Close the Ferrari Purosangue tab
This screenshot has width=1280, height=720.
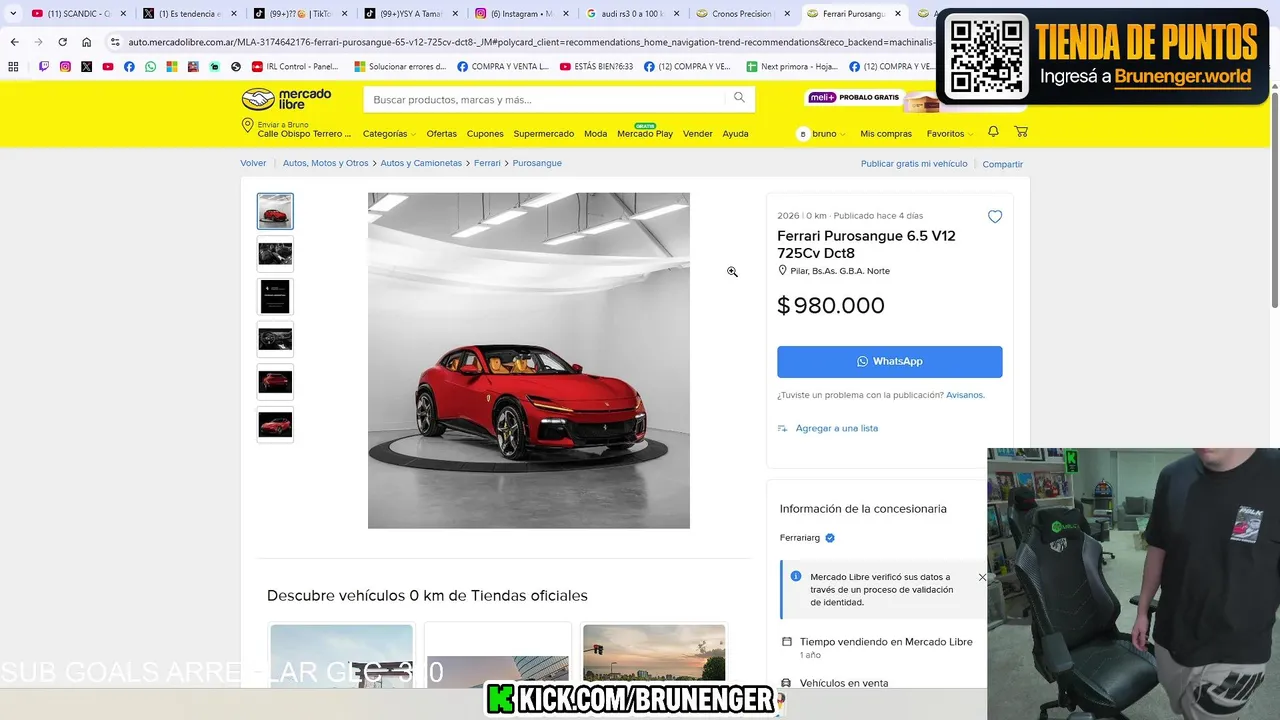(x=896, y=14)
